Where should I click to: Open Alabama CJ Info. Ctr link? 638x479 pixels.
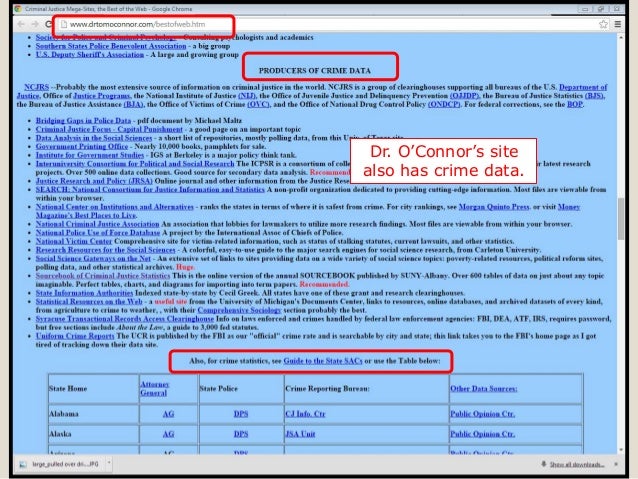click(305, 414)
